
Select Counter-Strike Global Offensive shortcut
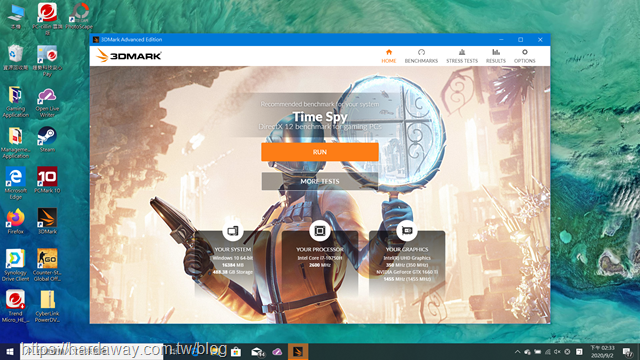(x=47, y=265)
